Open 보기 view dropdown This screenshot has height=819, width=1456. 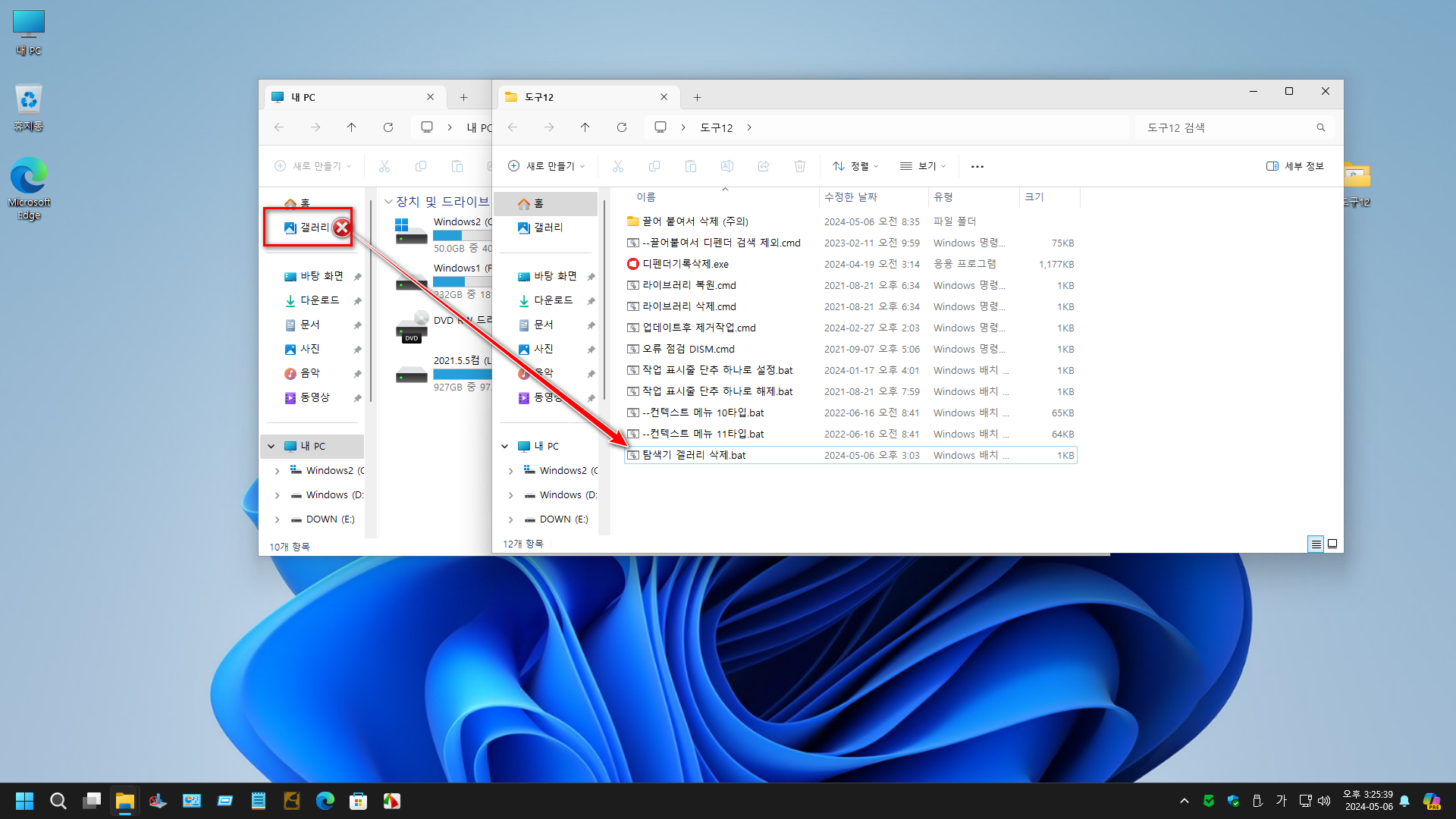(923, 166)
